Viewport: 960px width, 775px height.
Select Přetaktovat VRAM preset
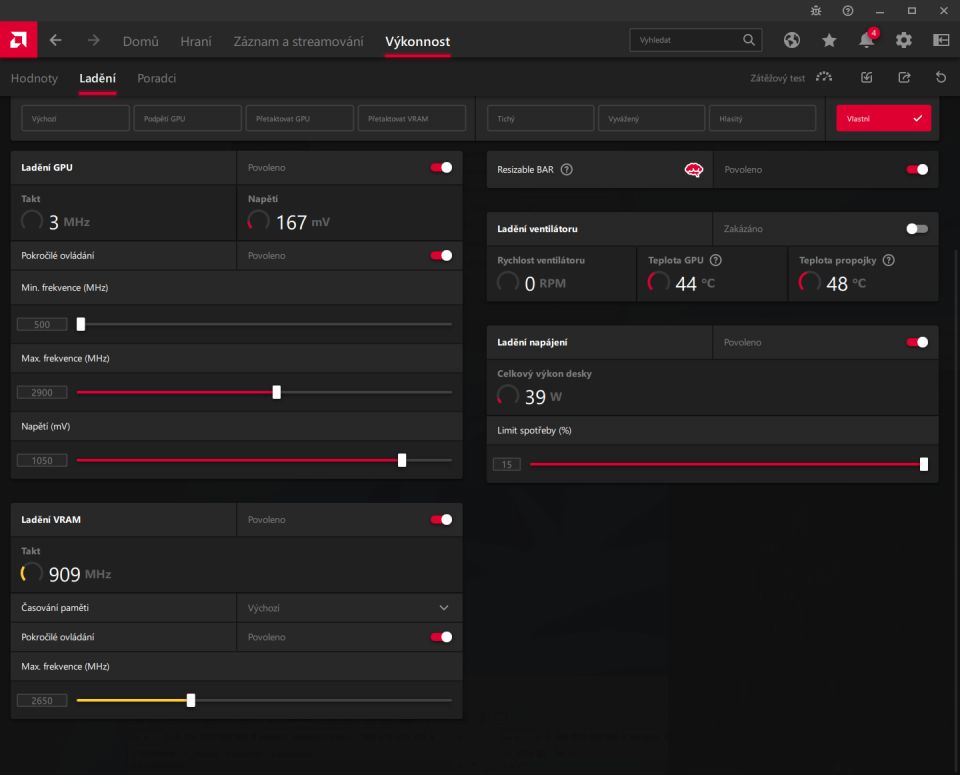411,118
